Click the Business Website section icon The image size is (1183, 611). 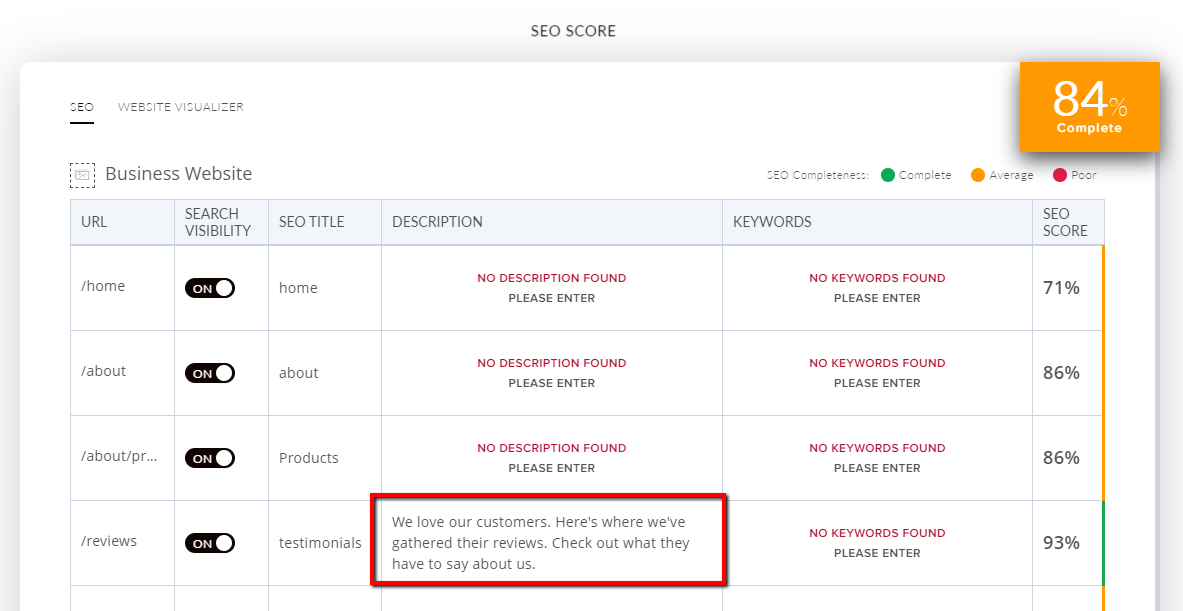pyautogui.click(x=82, y=175)
